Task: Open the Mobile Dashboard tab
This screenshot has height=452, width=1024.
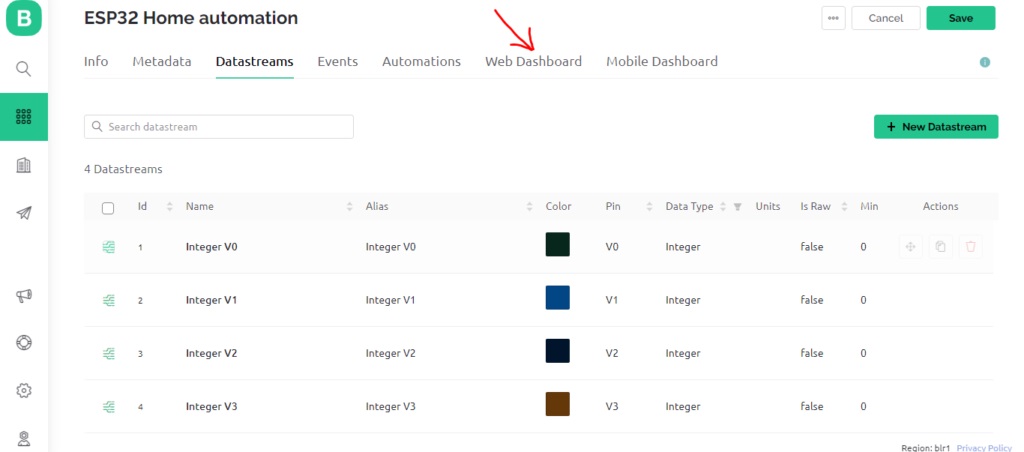Action: tap(662, 61)
